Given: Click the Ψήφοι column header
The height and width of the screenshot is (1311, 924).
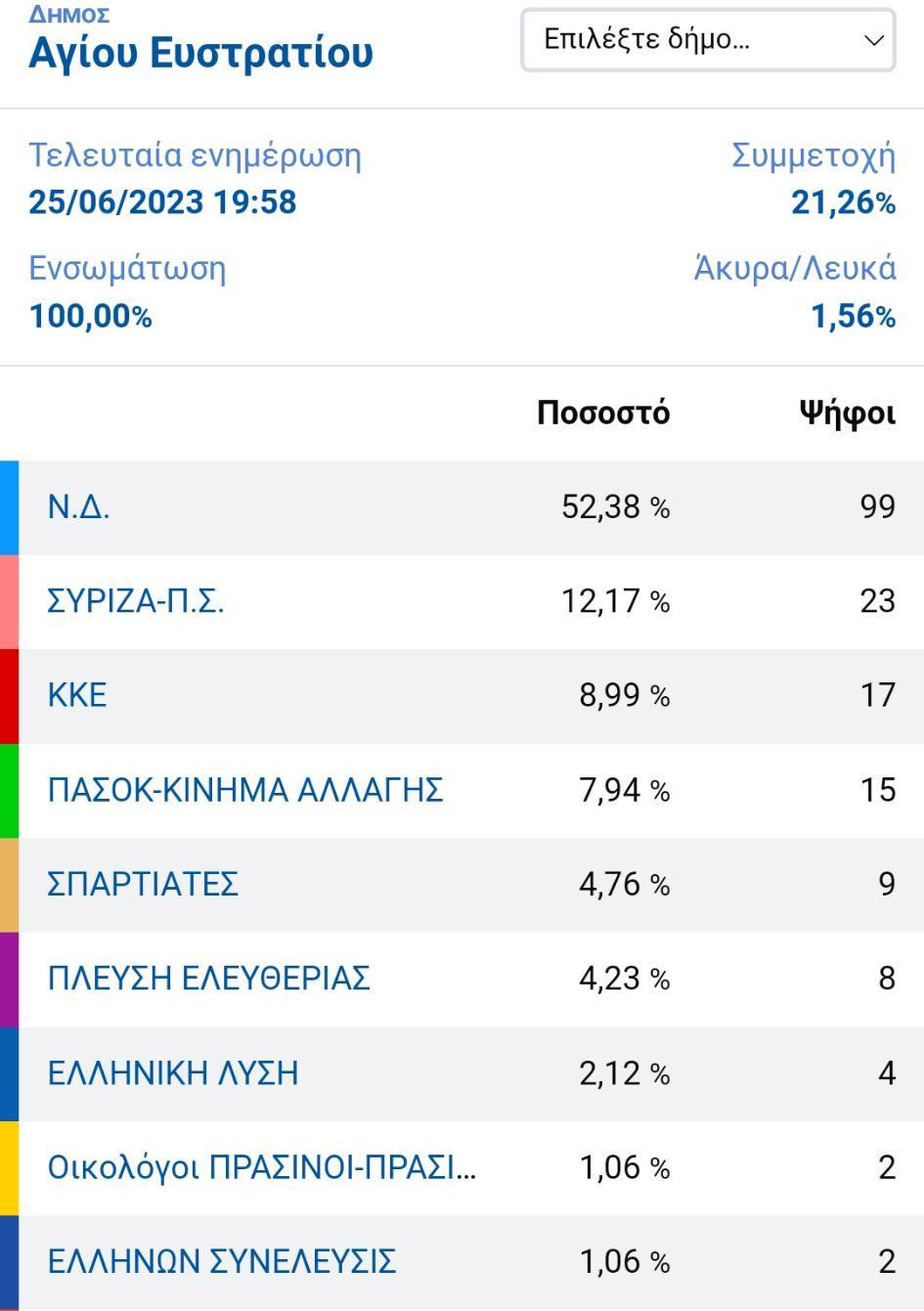Looking at the screenshot, I should coord(847,414).
